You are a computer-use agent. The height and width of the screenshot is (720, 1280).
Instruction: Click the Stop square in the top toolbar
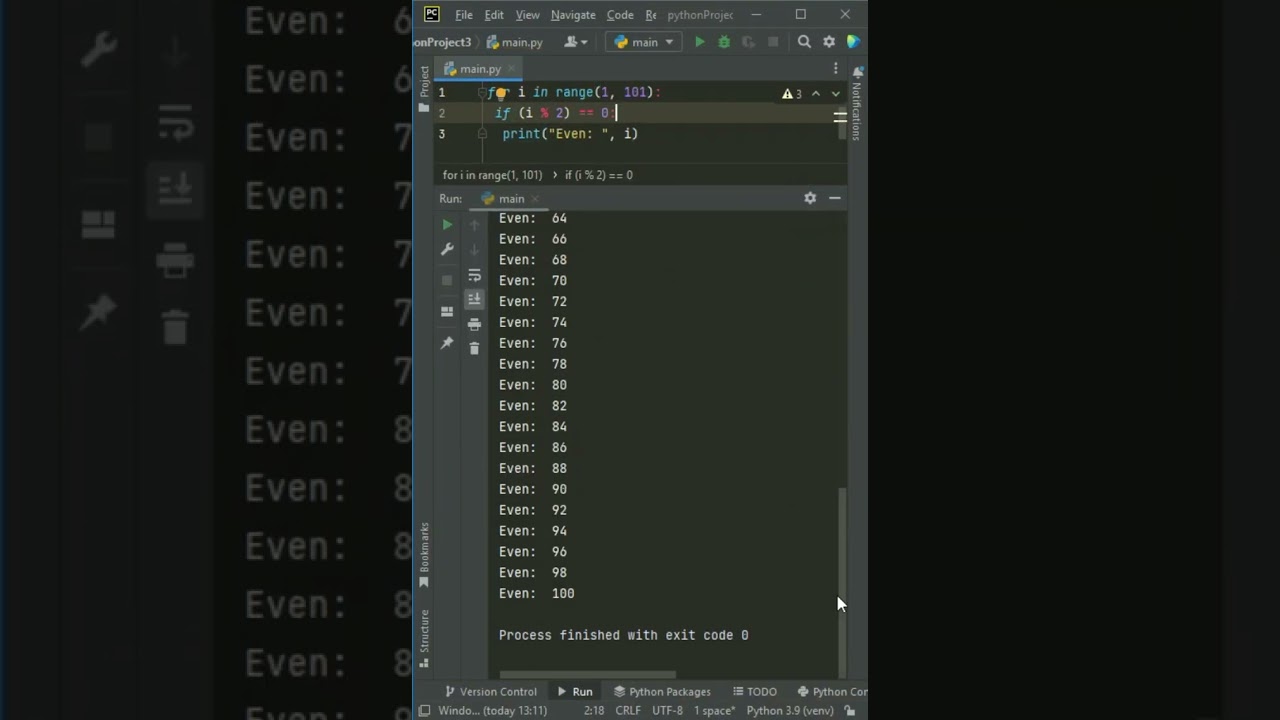(x=773, y=42)
